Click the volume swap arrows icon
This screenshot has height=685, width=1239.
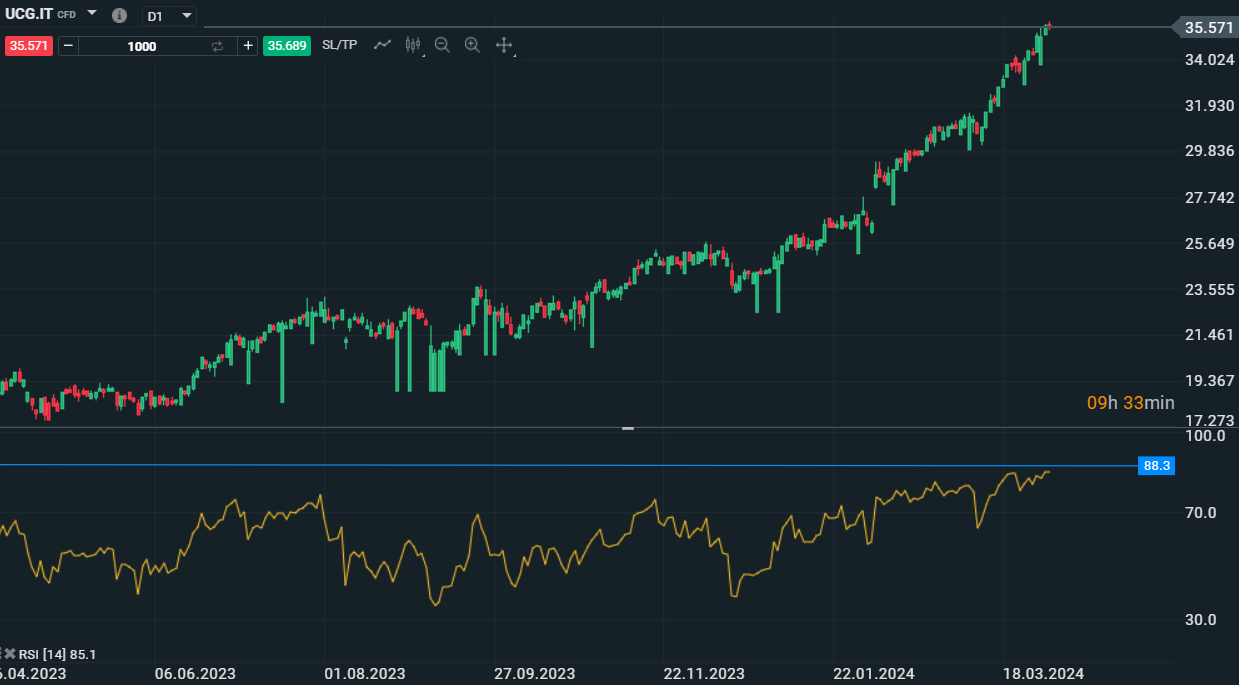[x=217, y=46]
